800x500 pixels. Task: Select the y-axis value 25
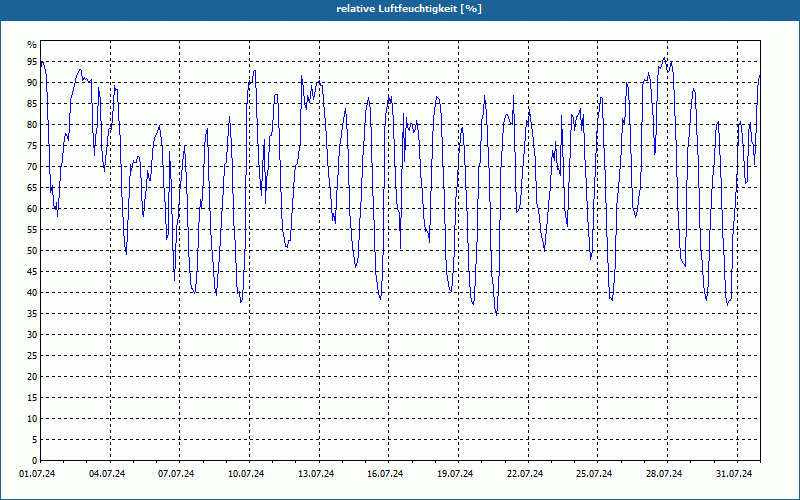32,356
